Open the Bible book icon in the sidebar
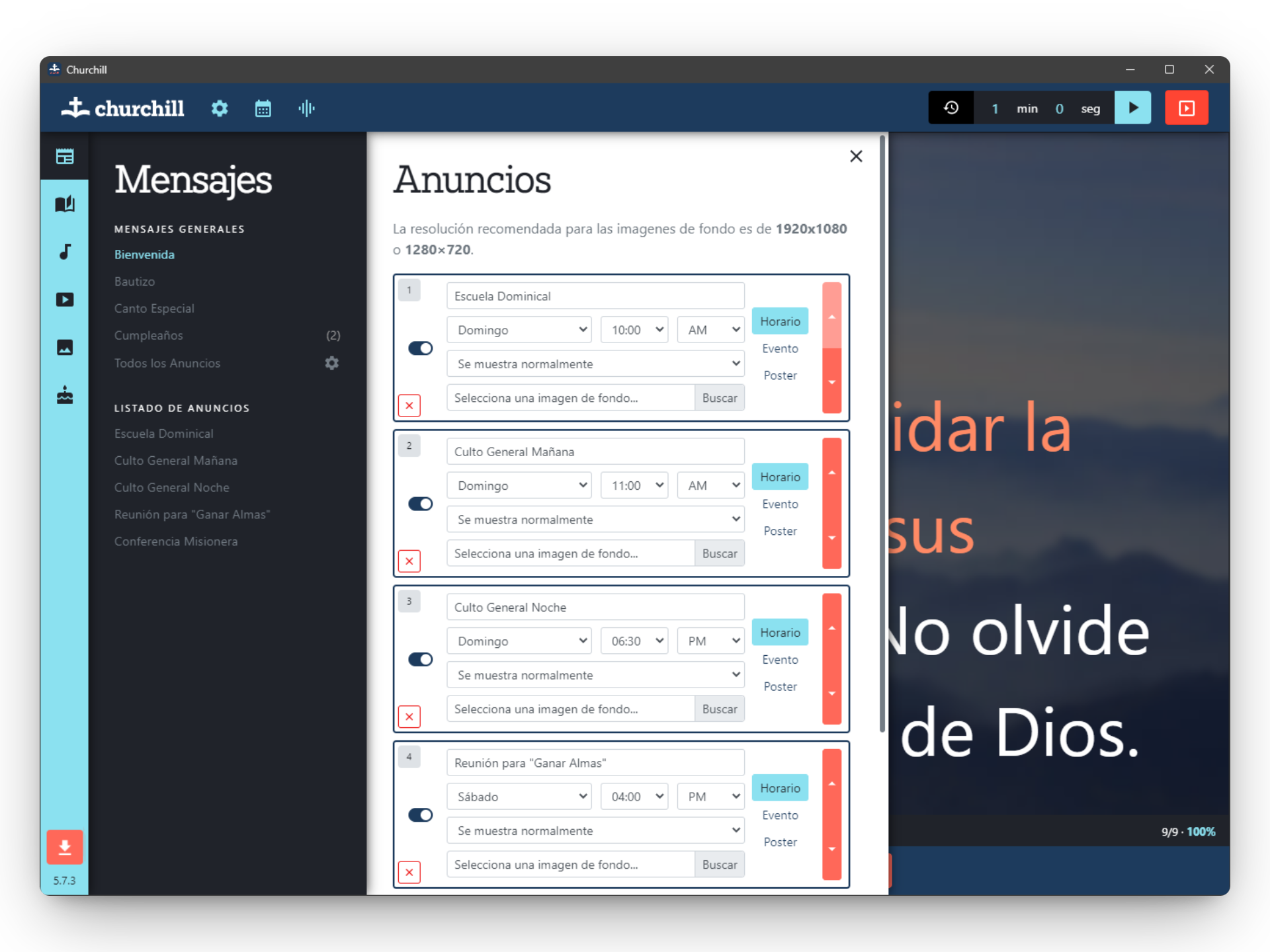1270x952 pixels. pos(65,204)
